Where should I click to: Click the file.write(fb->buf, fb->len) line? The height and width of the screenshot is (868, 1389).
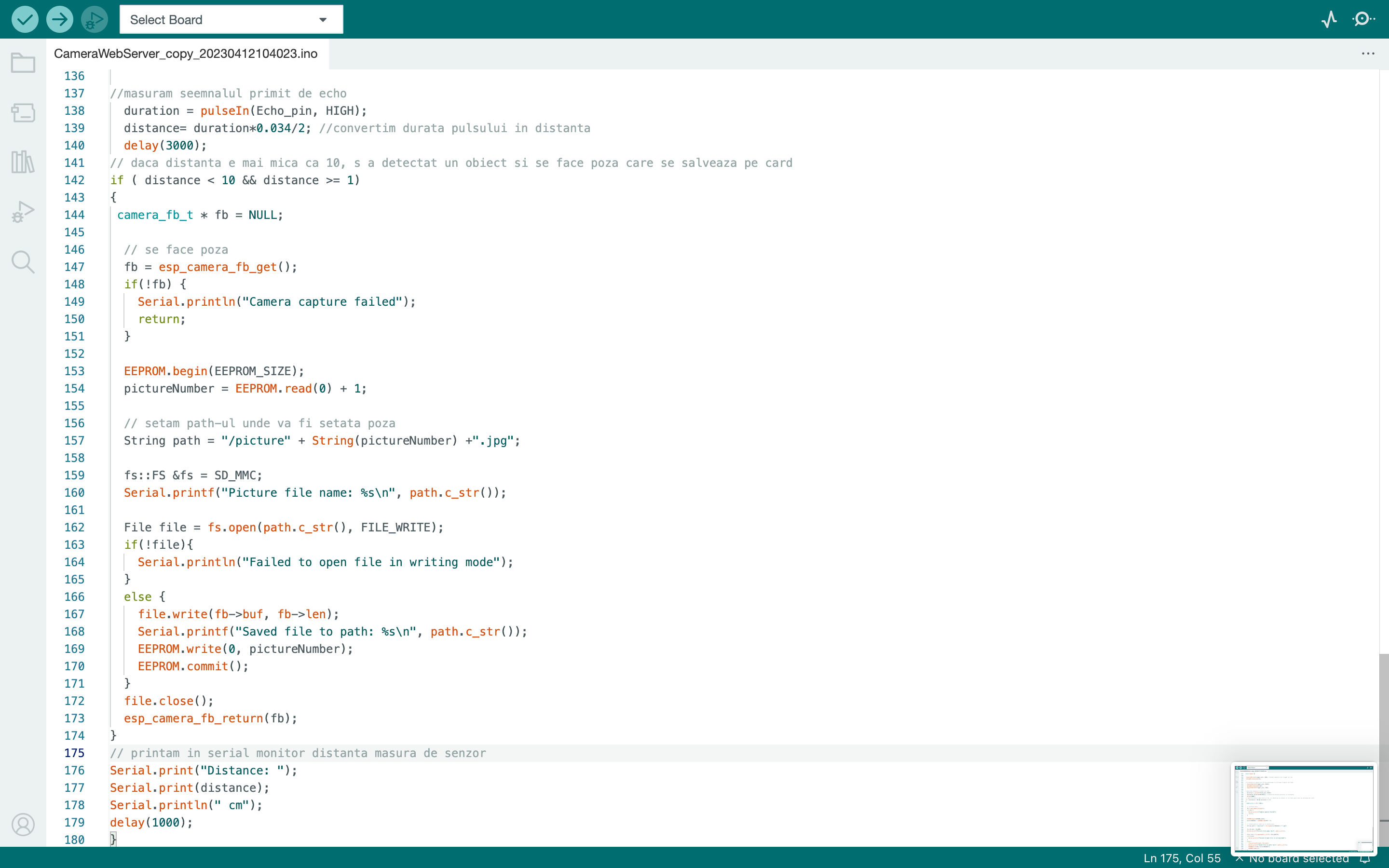pos(238,614)
